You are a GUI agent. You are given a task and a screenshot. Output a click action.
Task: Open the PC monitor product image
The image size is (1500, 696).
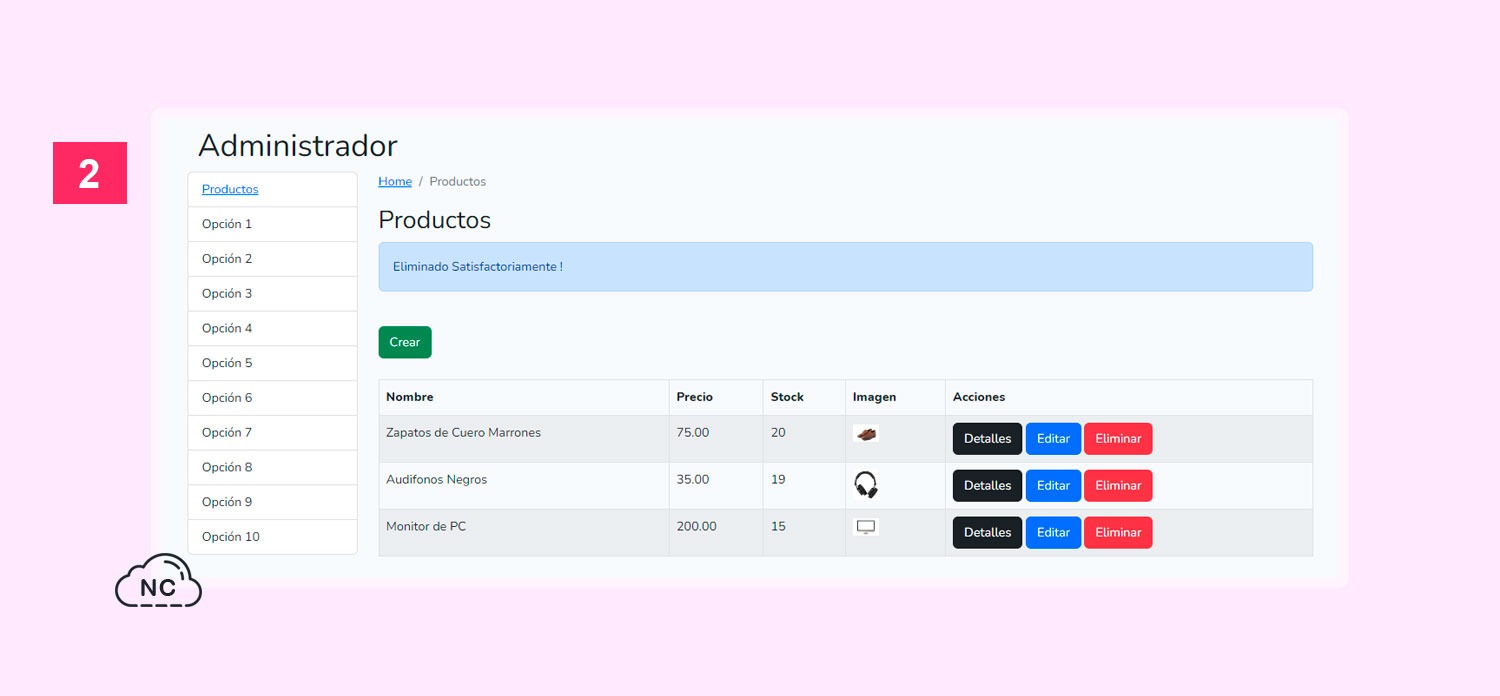click(x=866, y=527)
